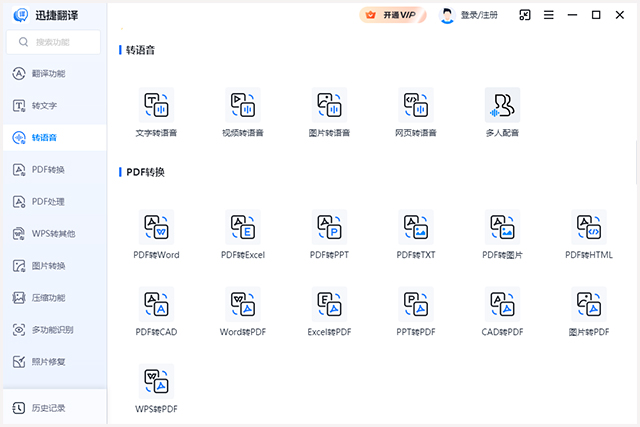Screen dimensions: 640x427
Task: Click the vertical scrollbar on the right
Action: pos(637,162)
